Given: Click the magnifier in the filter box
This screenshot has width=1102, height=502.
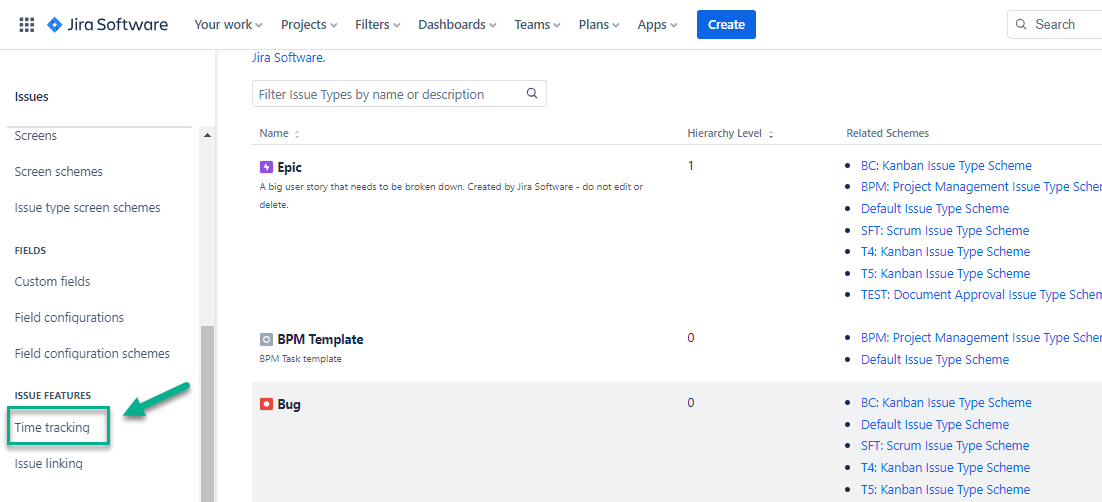Looking at the screenshot, I should pyautogui.click(x=532, y=94).
